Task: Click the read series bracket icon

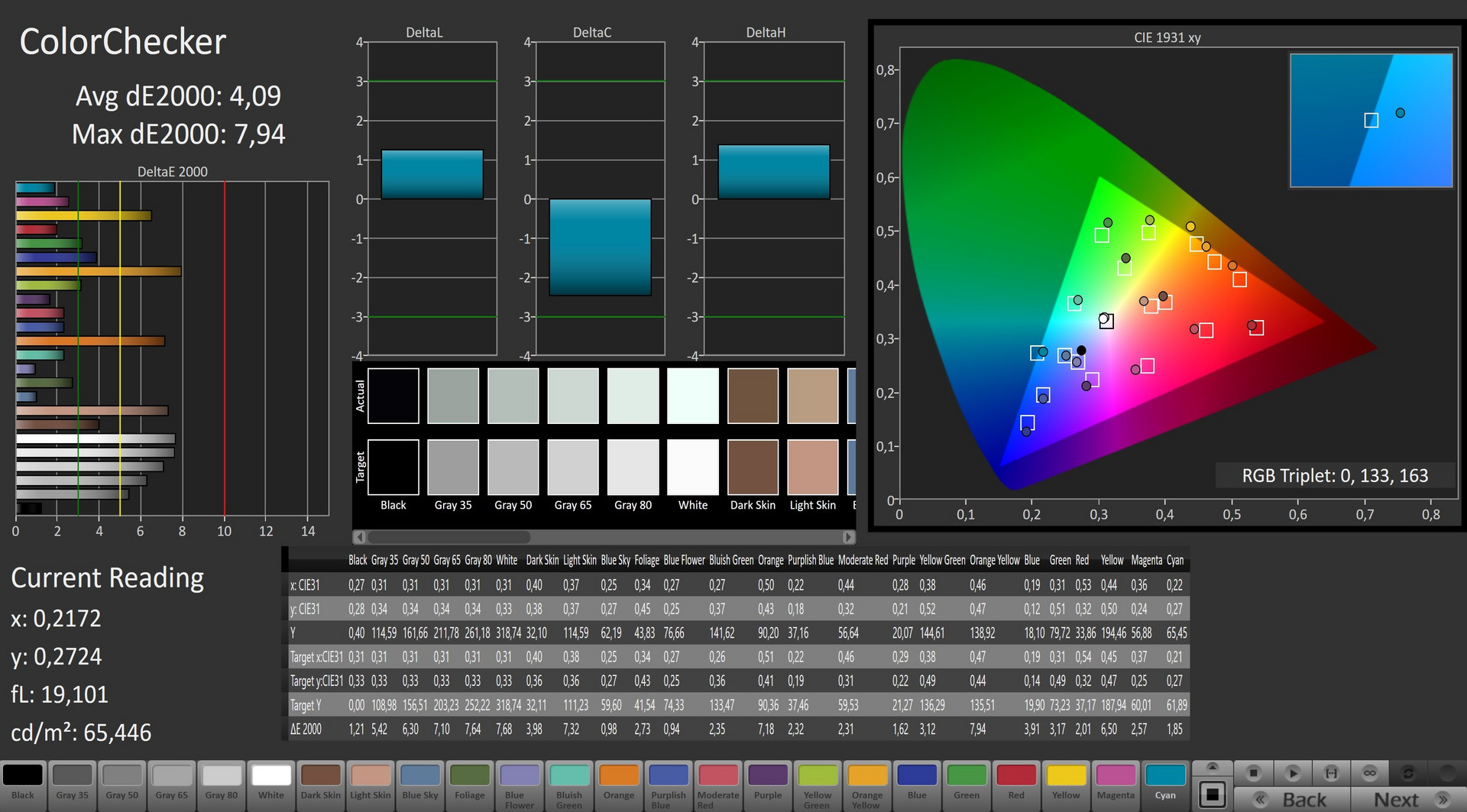Action: 1331,773
